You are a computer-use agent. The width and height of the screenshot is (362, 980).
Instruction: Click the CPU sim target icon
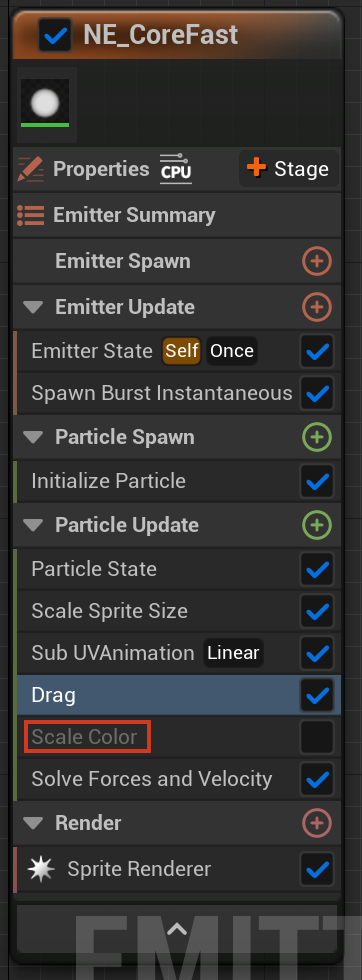tap(176, 169)
